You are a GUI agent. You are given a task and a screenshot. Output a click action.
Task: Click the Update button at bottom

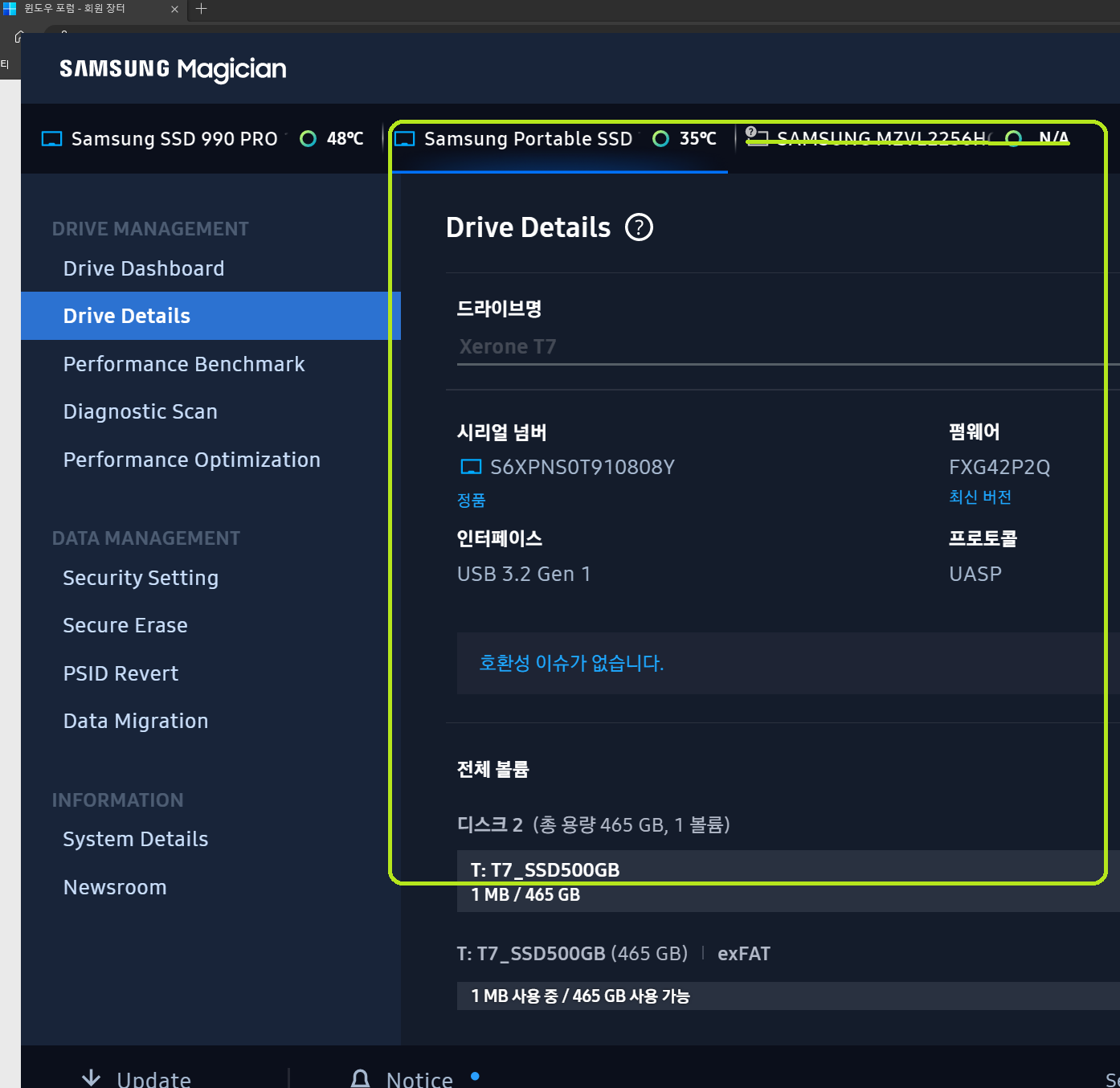tap(137, 1078)
